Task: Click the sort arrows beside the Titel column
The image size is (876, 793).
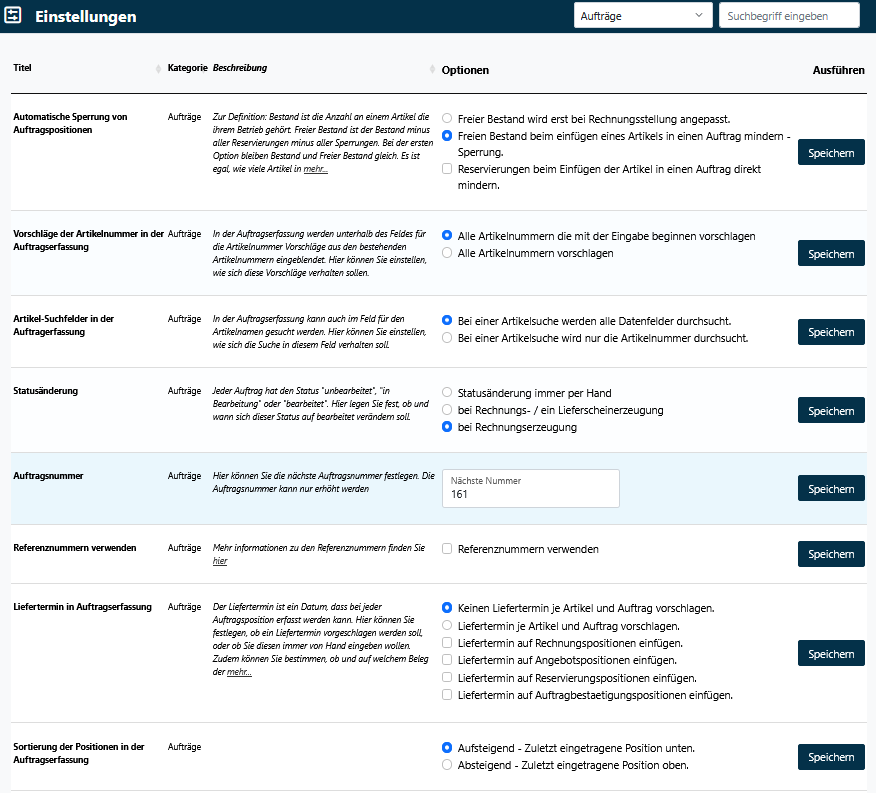Action: 158,69
